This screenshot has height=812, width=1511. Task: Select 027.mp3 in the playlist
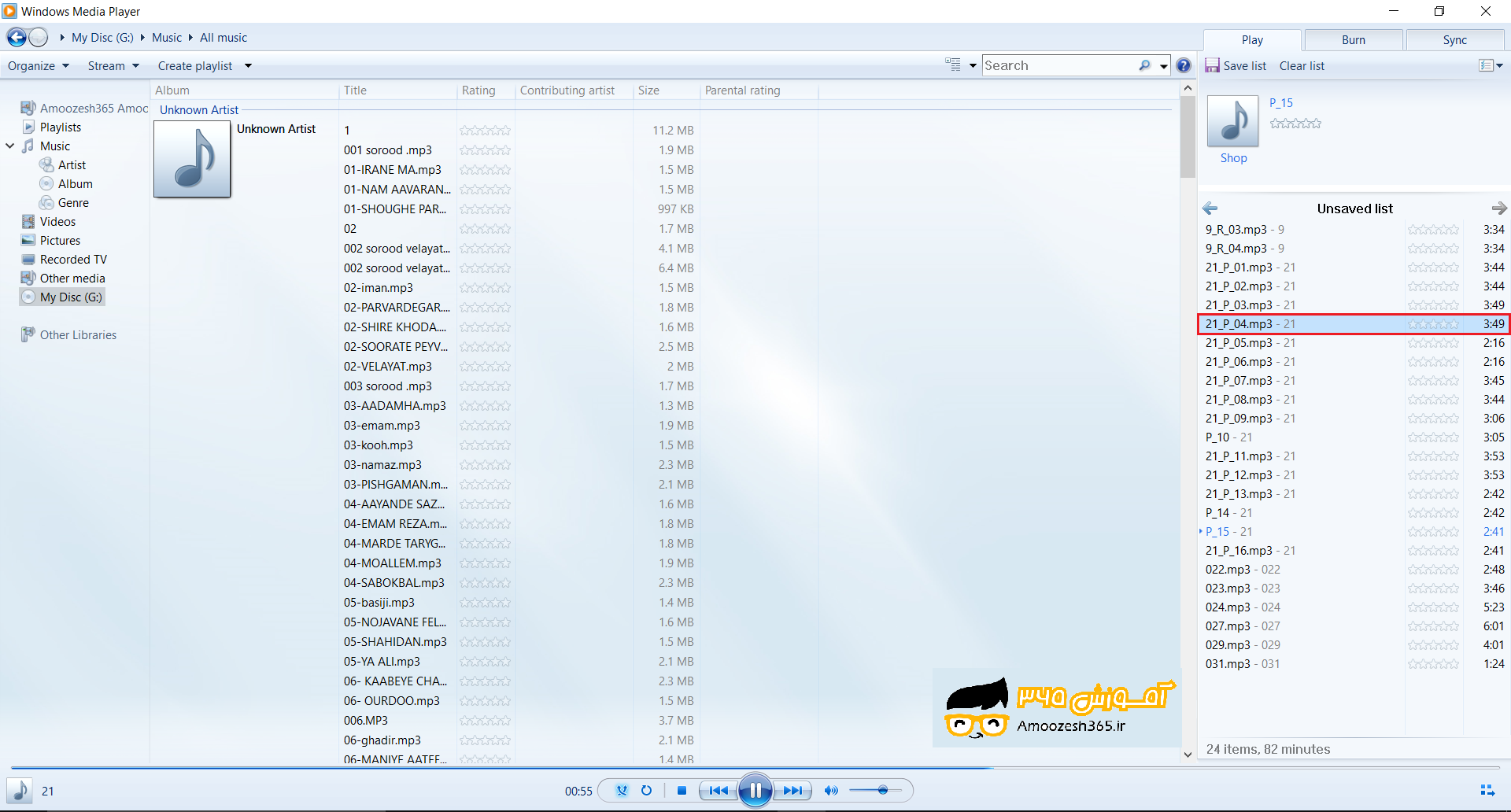point(1354,626)
